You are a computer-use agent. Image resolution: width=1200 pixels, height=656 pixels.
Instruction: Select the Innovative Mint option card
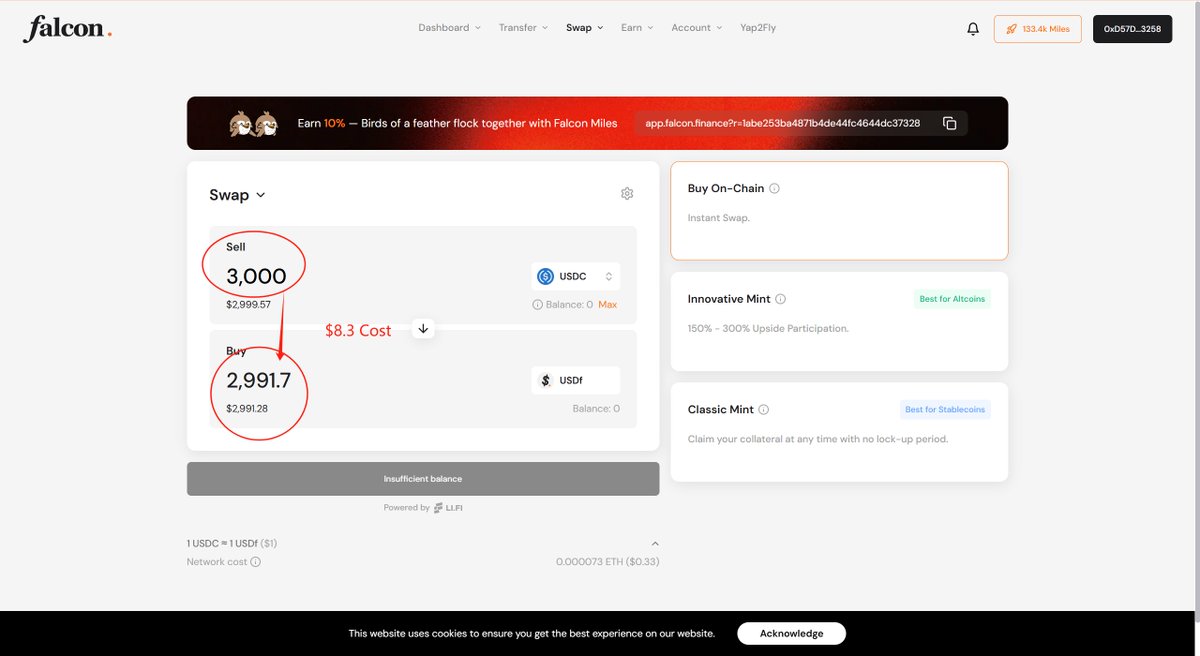click(x=839, y=321)
